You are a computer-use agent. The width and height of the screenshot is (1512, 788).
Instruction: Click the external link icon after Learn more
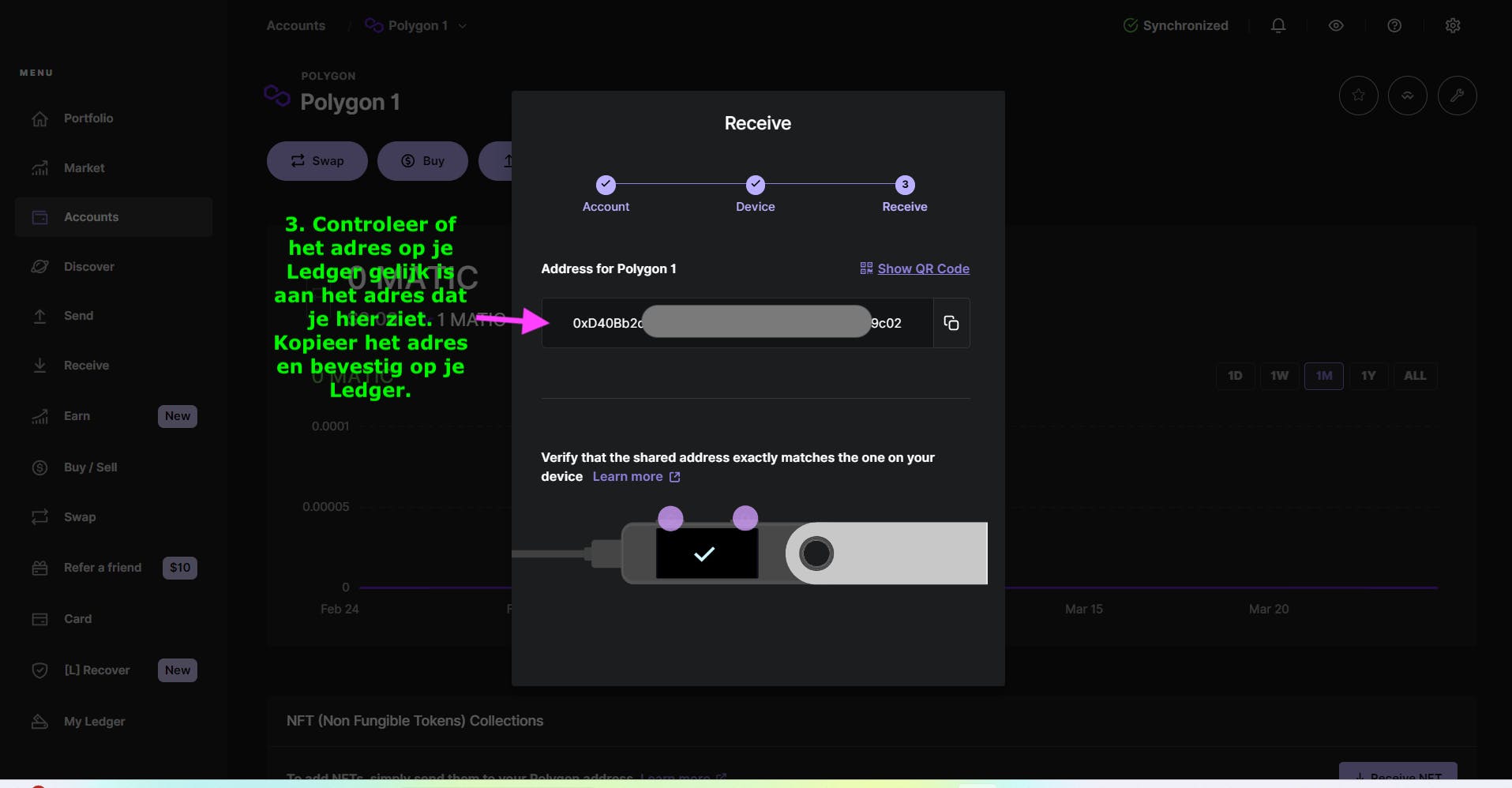tap(674, 477)
